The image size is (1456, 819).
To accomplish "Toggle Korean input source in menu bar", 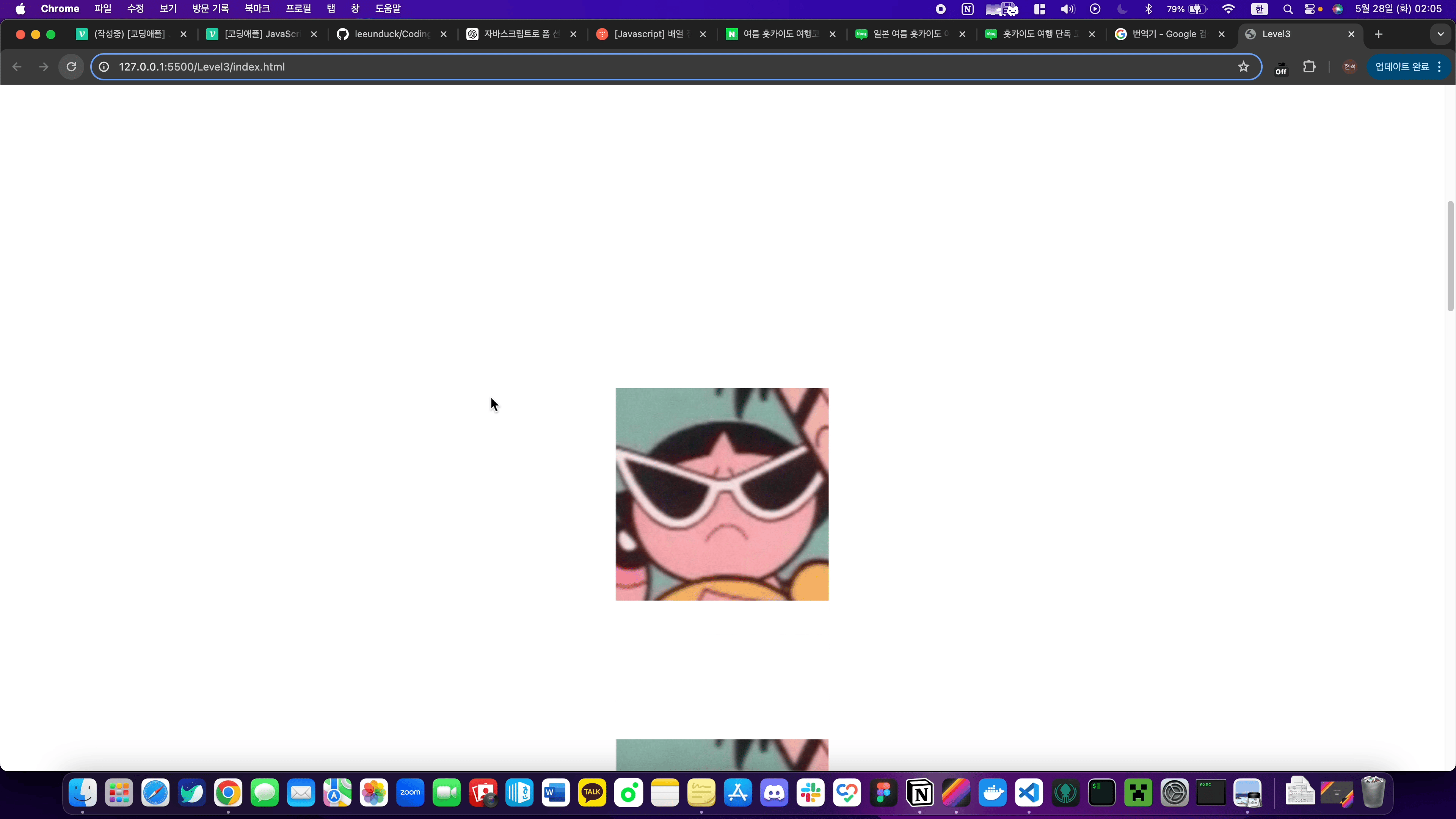I will 1259,8.
